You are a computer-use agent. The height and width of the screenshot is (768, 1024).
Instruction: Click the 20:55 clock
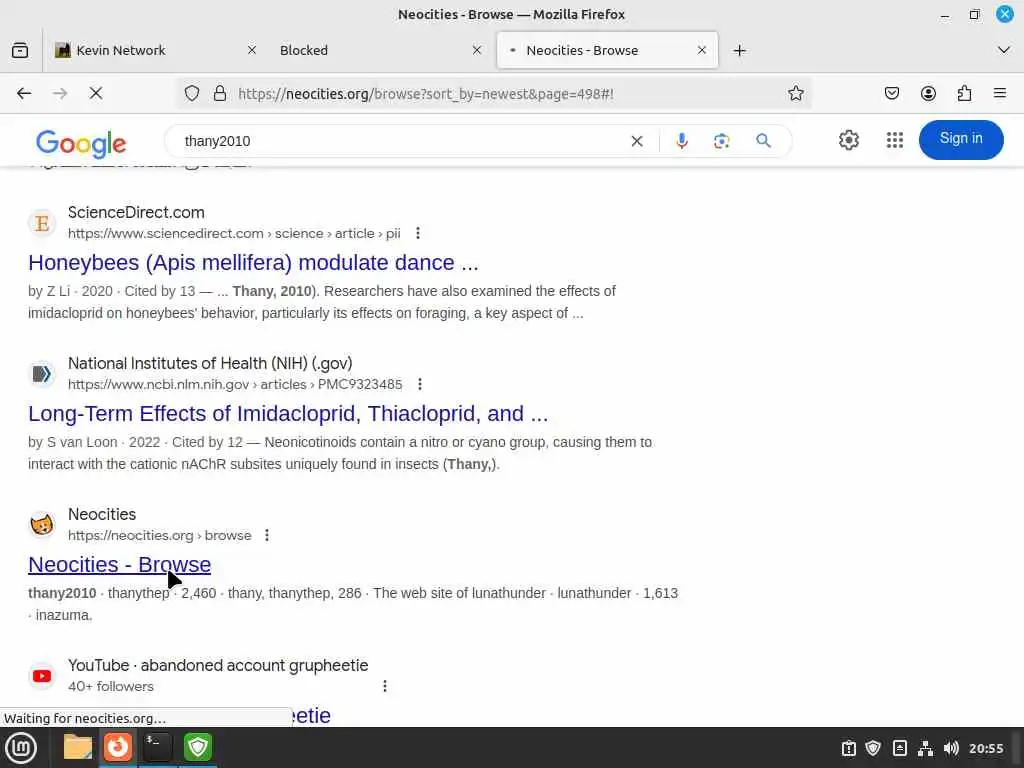click(985, 748)
